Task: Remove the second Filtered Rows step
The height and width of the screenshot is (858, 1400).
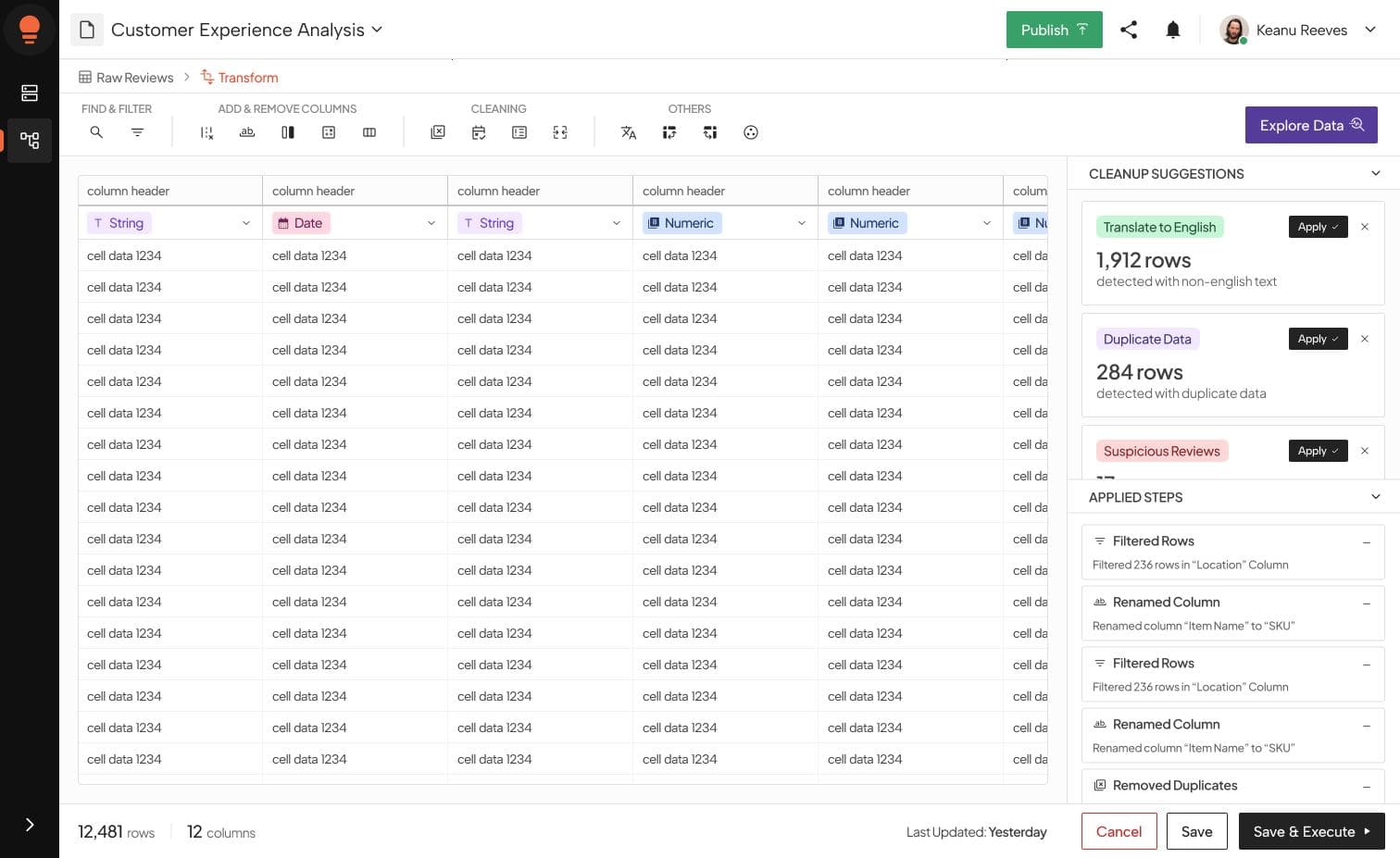Action: click(x=1367, y=665)
